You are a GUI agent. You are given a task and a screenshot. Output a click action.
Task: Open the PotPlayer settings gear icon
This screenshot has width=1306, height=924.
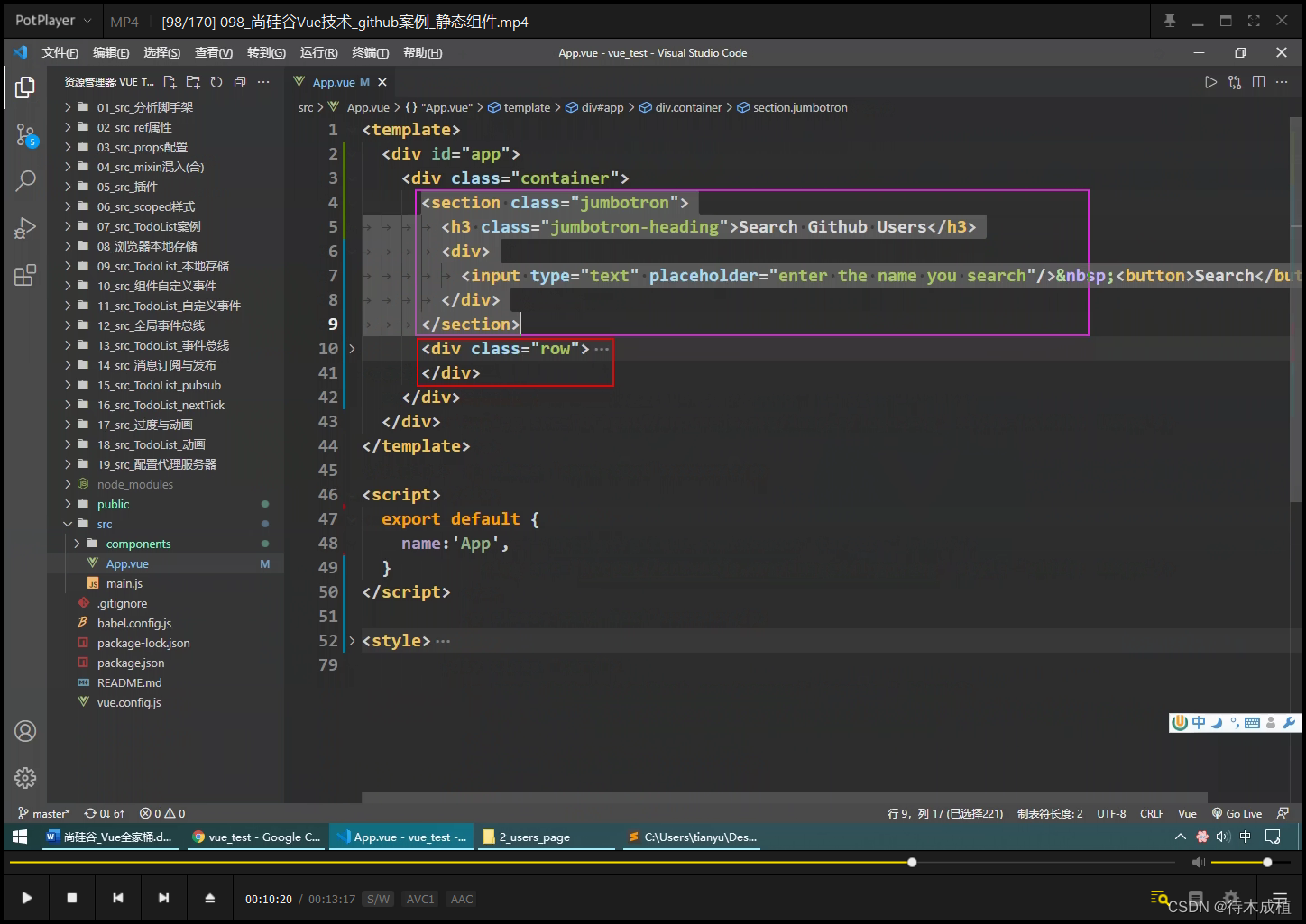[1231, 898]
